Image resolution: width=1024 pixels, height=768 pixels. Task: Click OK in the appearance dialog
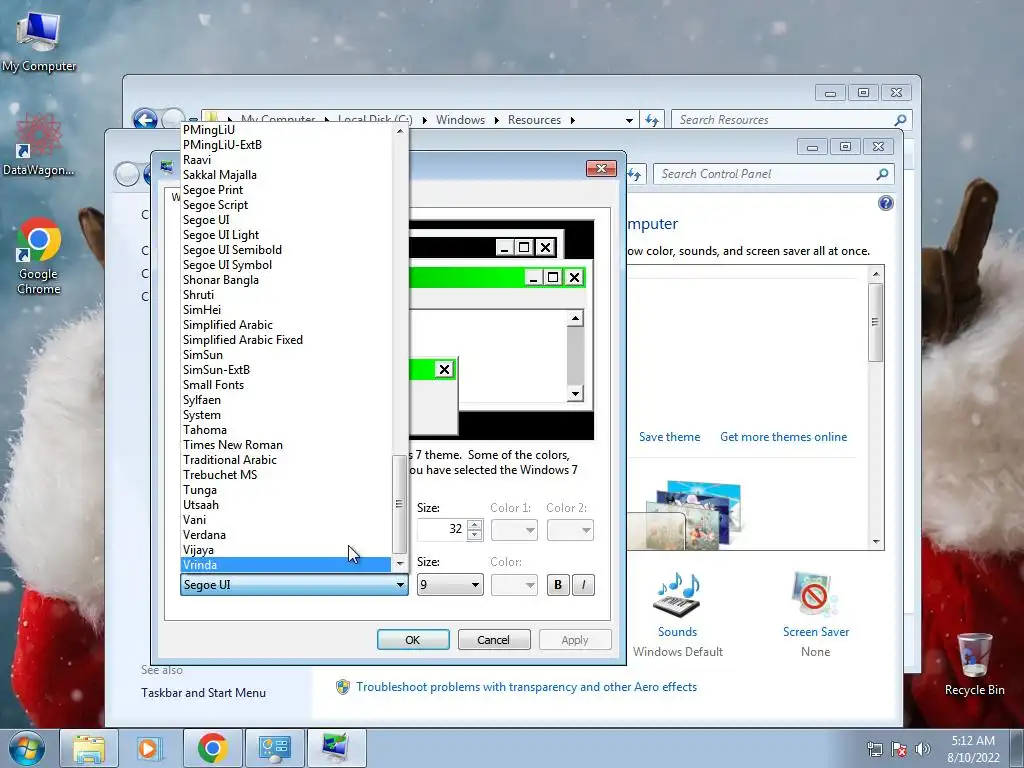[x=413, y=640]
